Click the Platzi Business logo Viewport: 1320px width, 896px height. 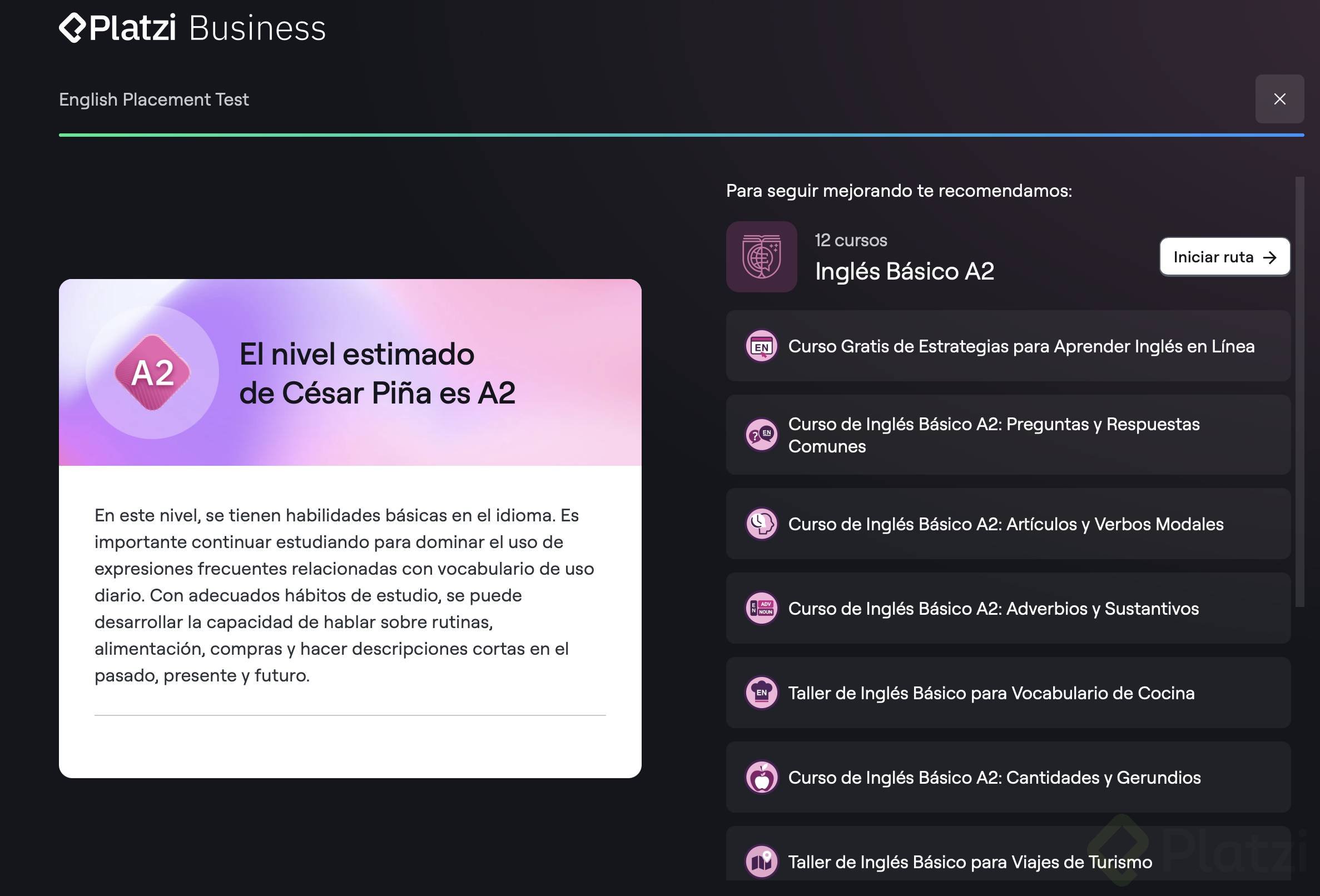192,28
